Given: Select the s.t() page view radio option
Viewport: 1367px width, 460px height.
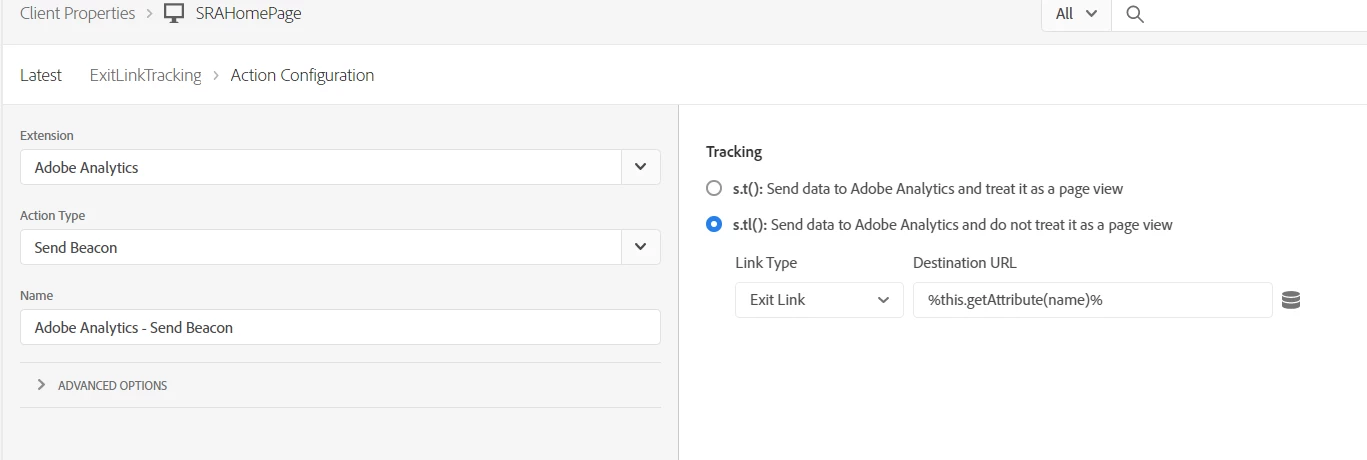Looking at the screenshot, I should click(714, 188).
